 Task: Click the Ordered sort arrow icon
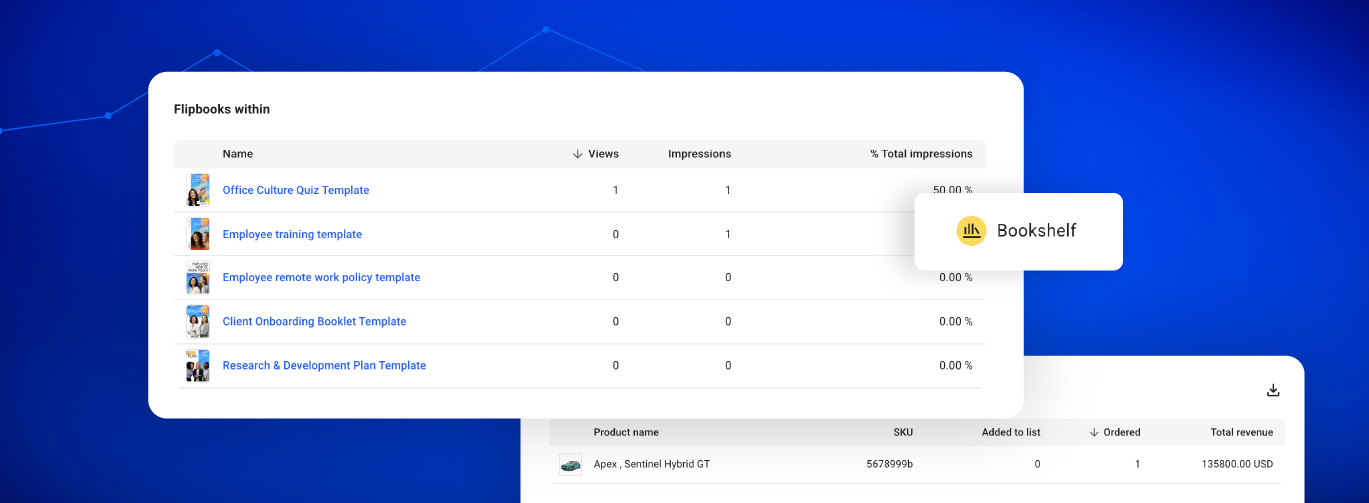1093,432
